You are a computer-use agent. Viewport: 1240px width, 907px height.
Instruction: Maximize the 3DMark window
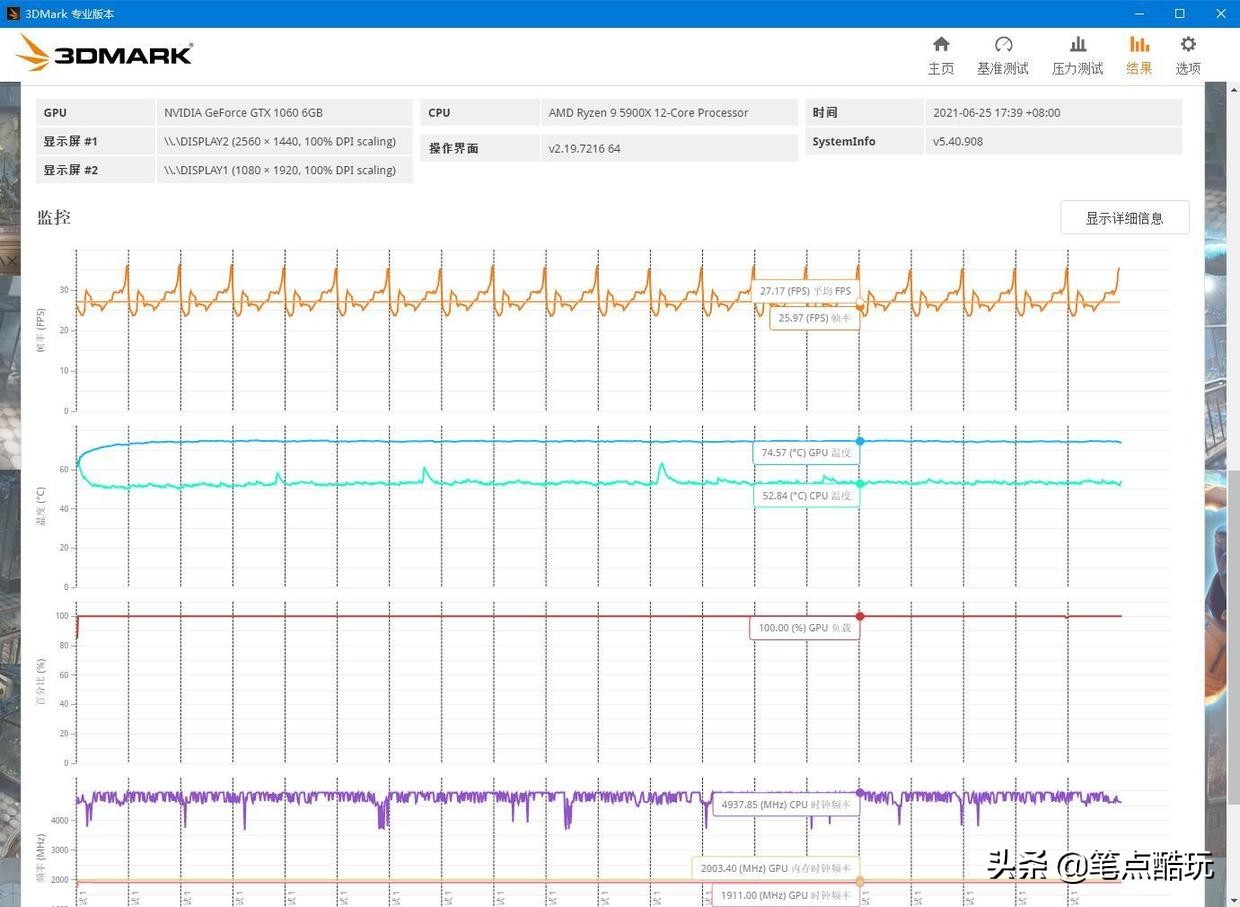(1180, 14)
